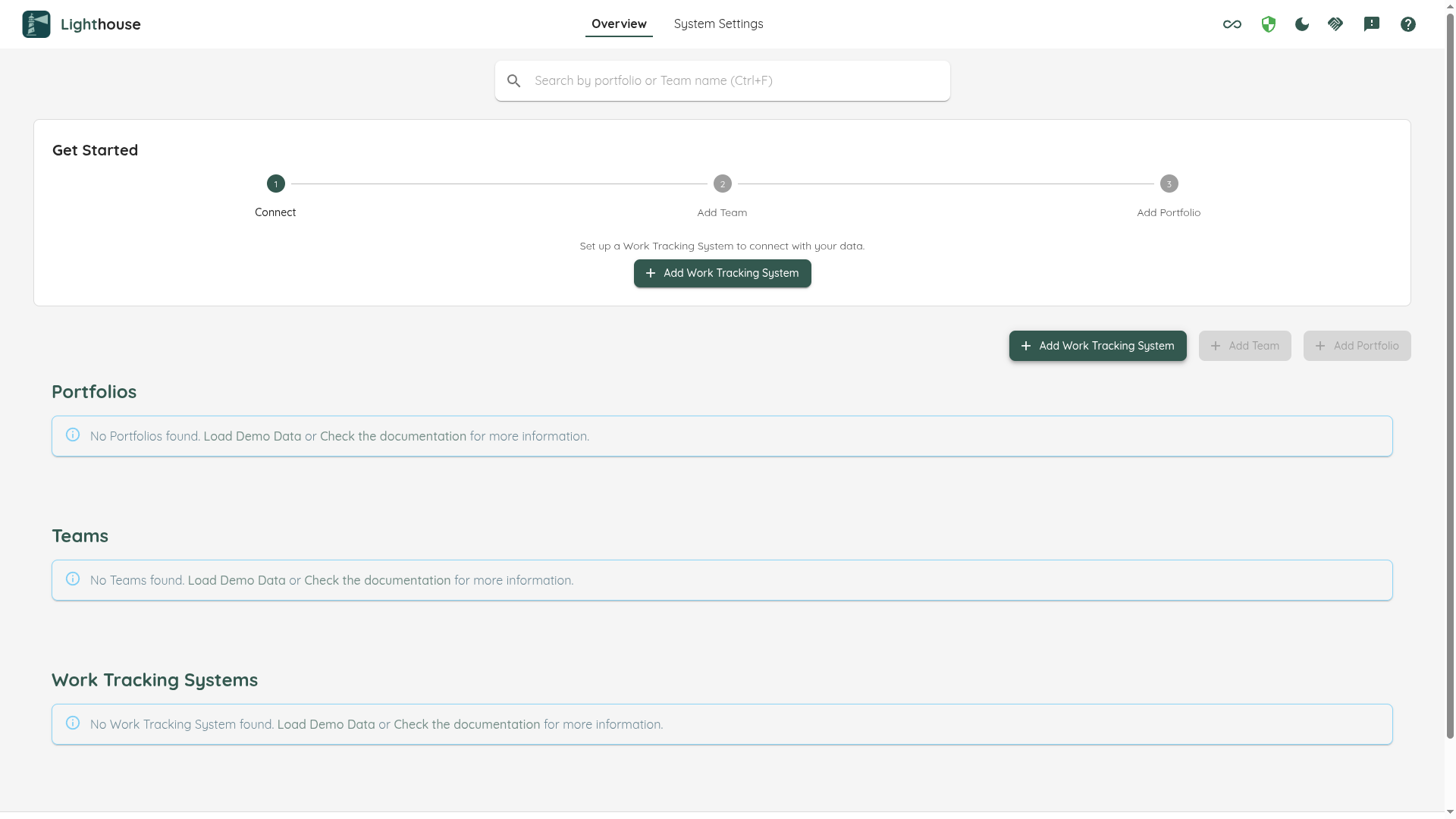Image resolution: width=1456 pixels, height=819 pixels.
Task: Click the infinity connection icon in the header
Action: [1232, 24]
